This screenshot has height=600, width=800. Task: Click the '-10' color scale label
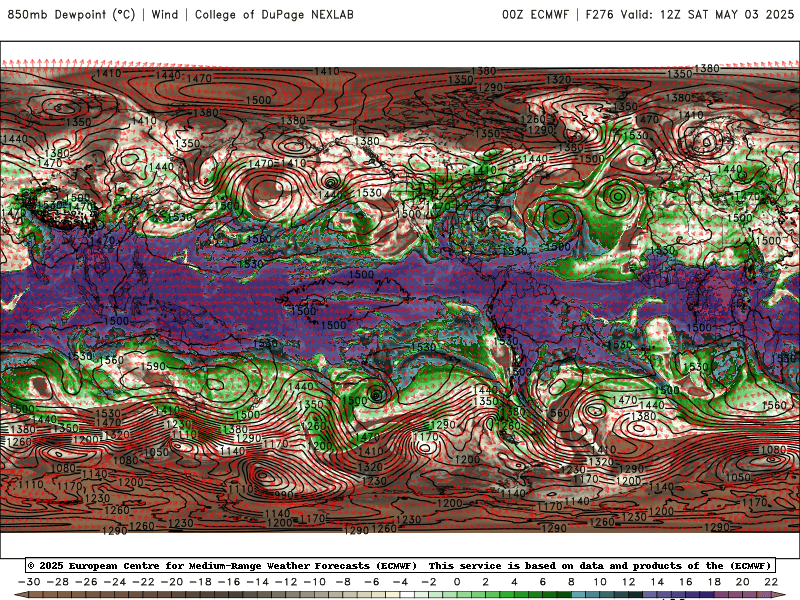click(x=315, y=582)
